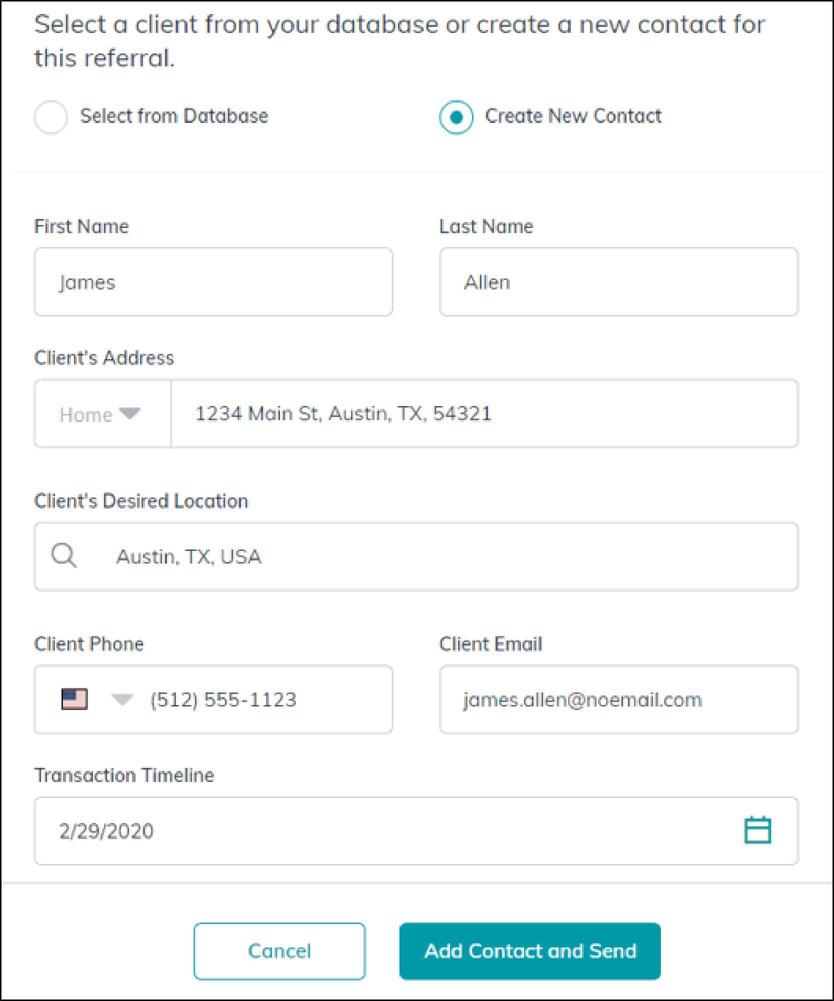Click the magnifier icon in Desired Location
This screenshot has height=1001, width=834.
pyautogui.click(x=64, y=556)
